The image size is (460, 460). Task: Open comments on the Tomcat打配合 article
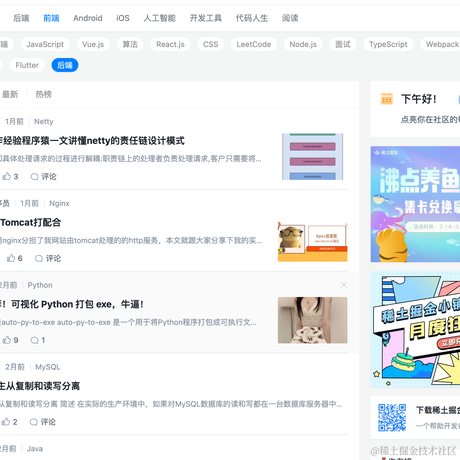pyautogui.click(x=48, y=258)
